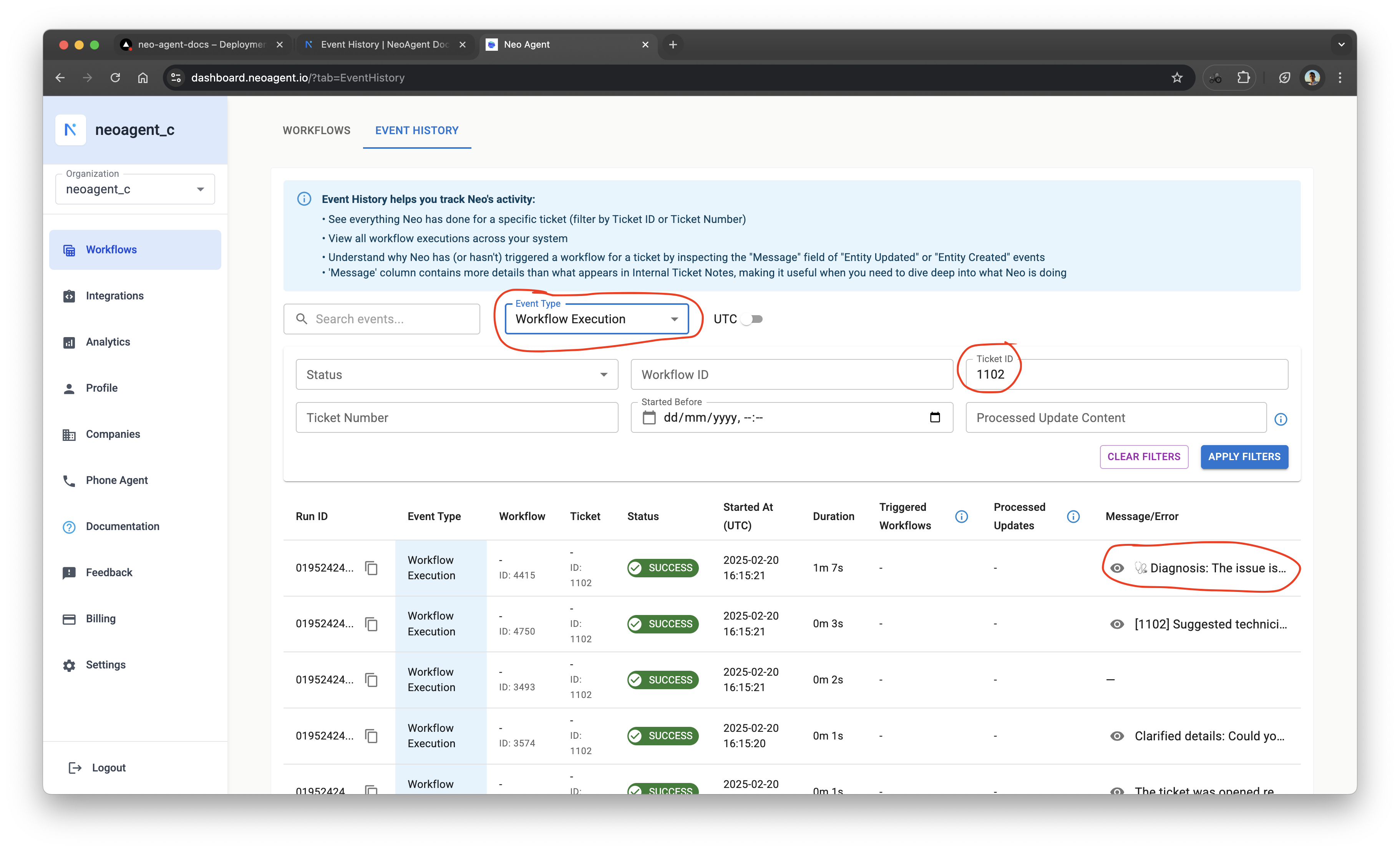Open the Organization selector dropdown
1400x851 pixels.
click(x=135, y=189)
